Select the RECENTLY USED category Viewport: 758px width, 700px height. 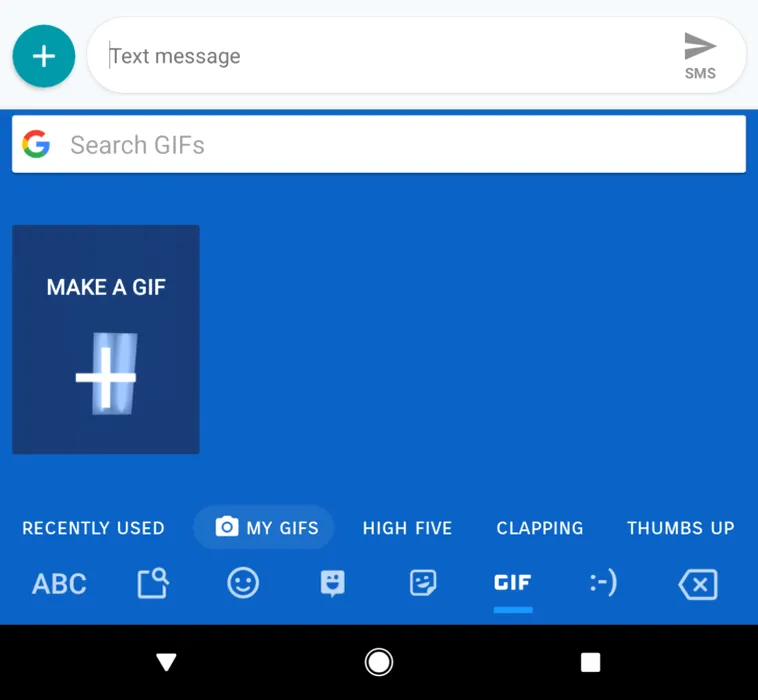[93, 528]
